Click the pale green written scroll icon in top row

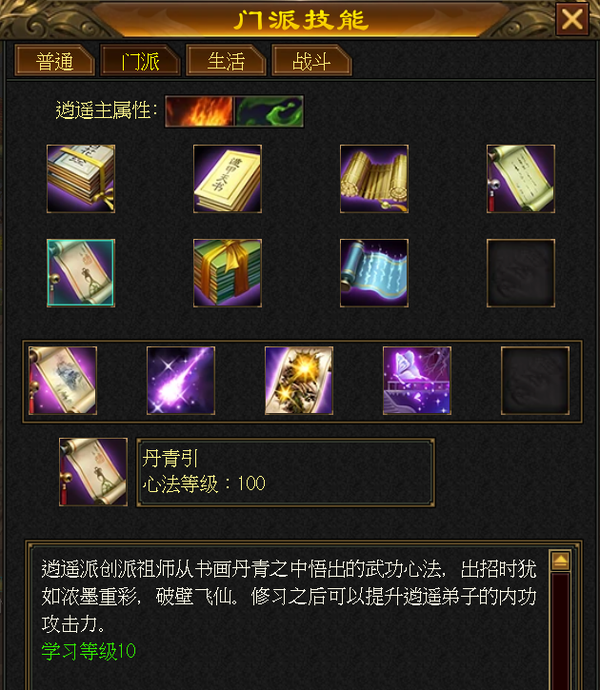(521, 179)
